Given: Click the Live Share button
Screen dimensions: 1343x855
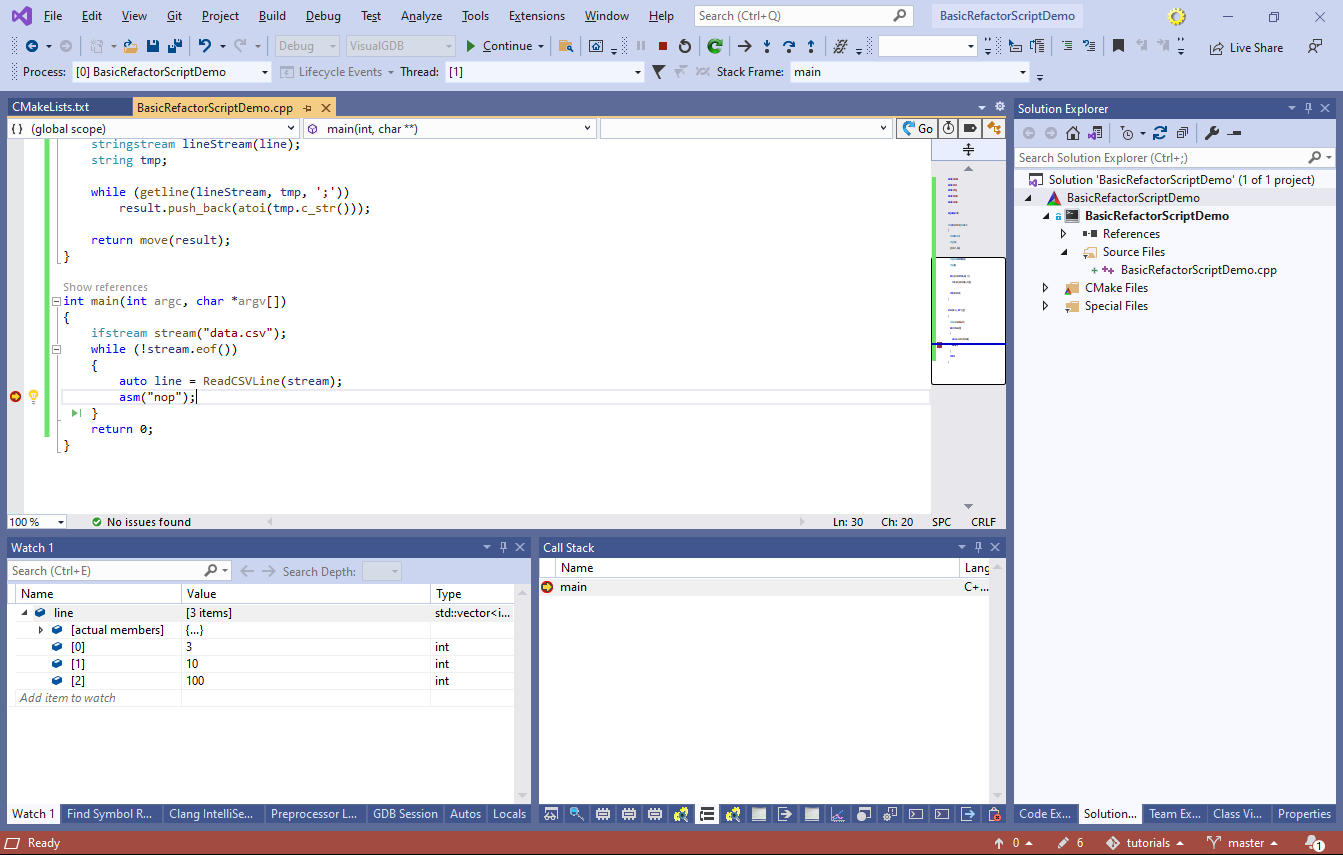Looking at the screenshot, I should click(x=1246, y=47).
